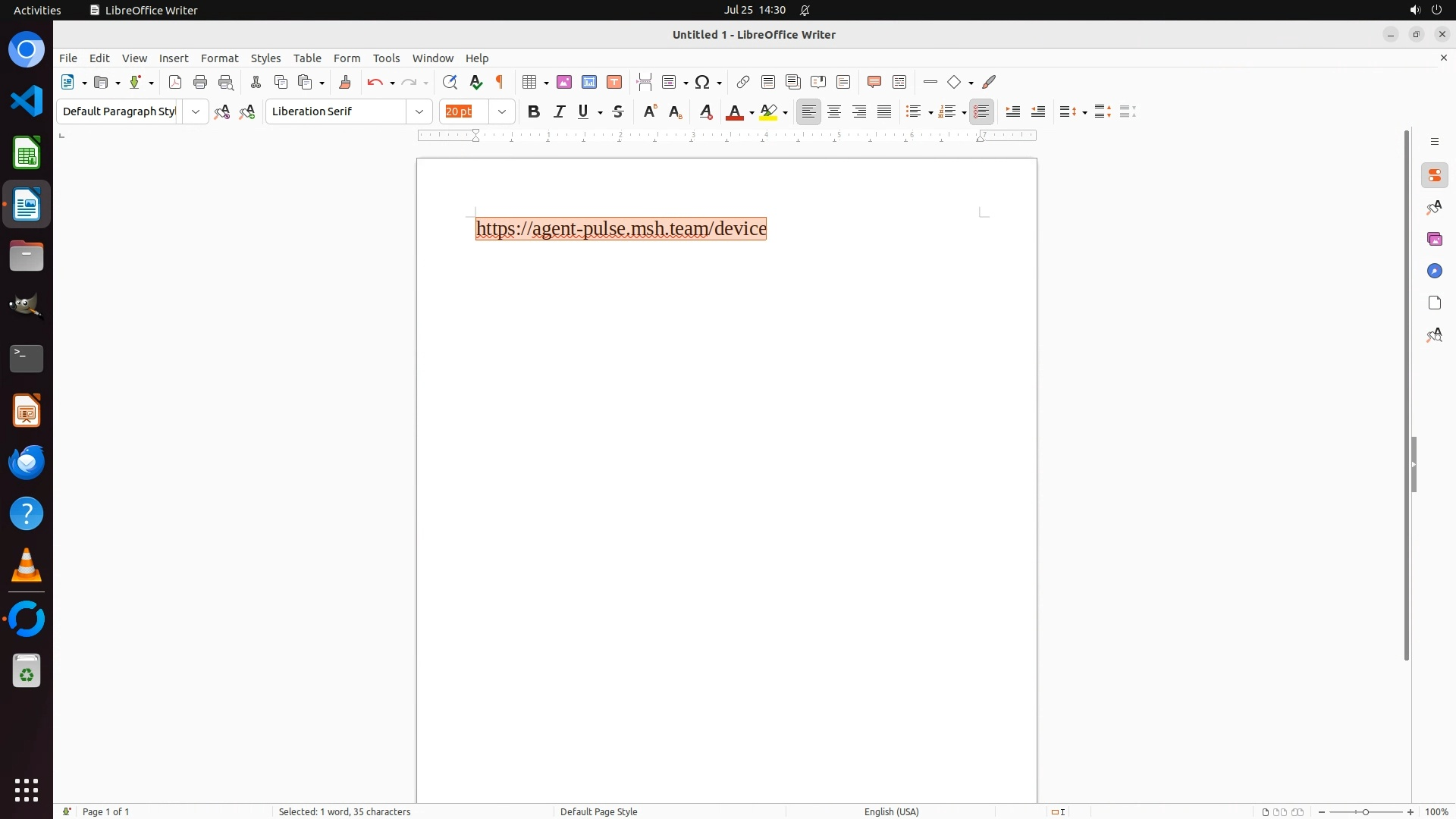The width and height of the screenshot is (1456, 819).
Task: Expand the font size dropdown
Action: point(502,111)
